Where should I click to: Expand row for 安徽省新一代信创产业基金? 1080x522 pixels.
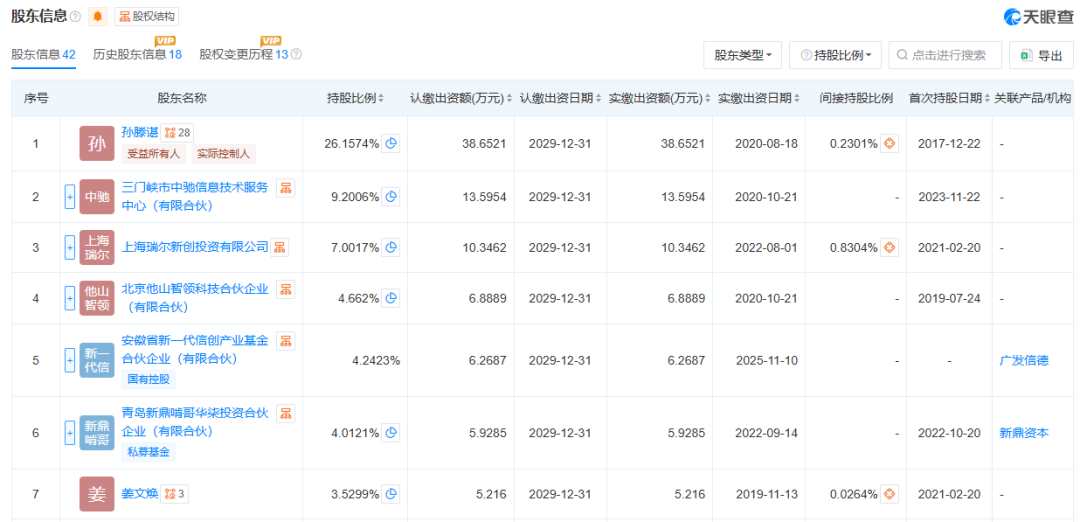[x=69, y=360]
